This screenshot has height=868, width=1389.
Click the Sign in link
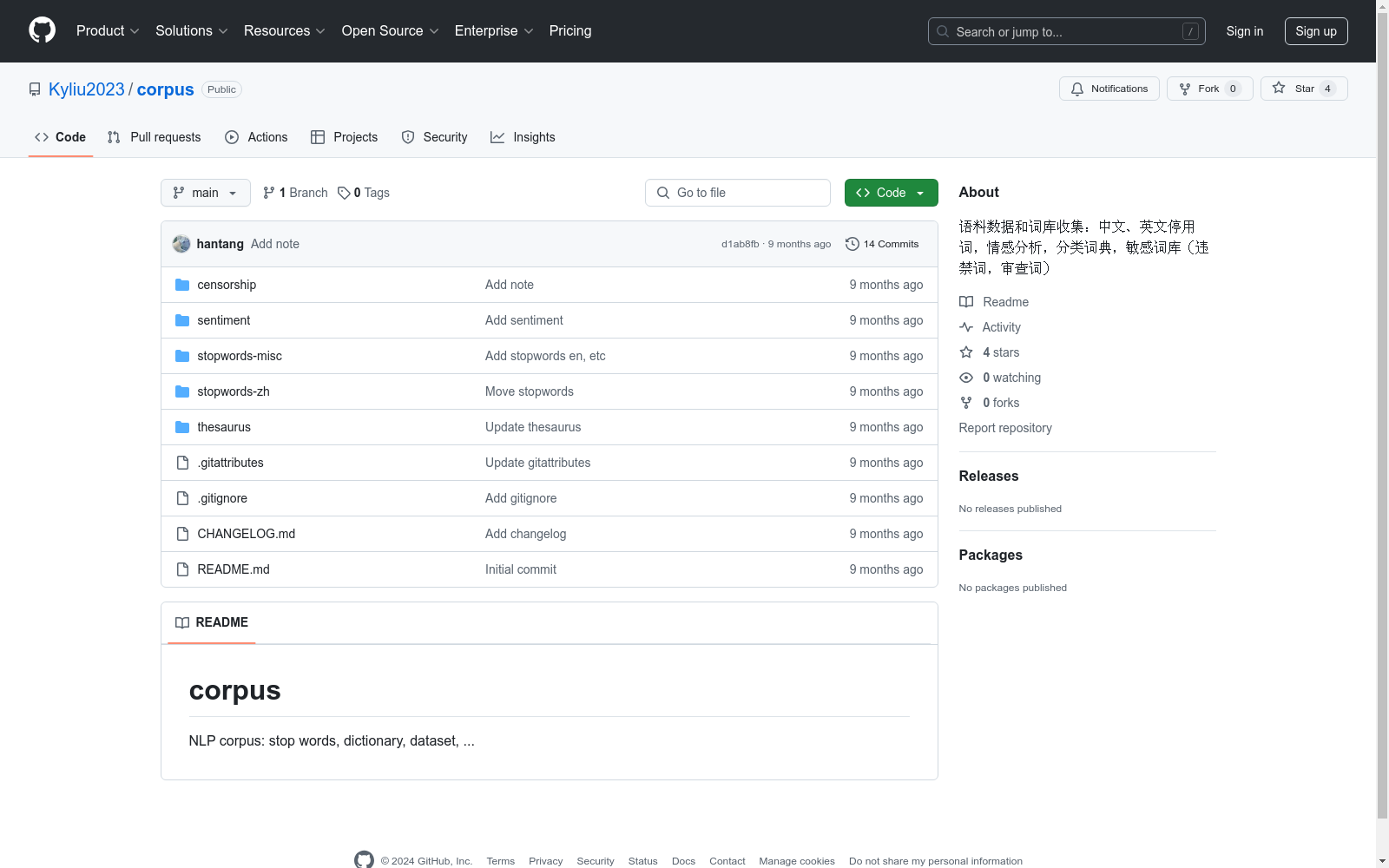pyautogui.click(x=1245, y=31)
